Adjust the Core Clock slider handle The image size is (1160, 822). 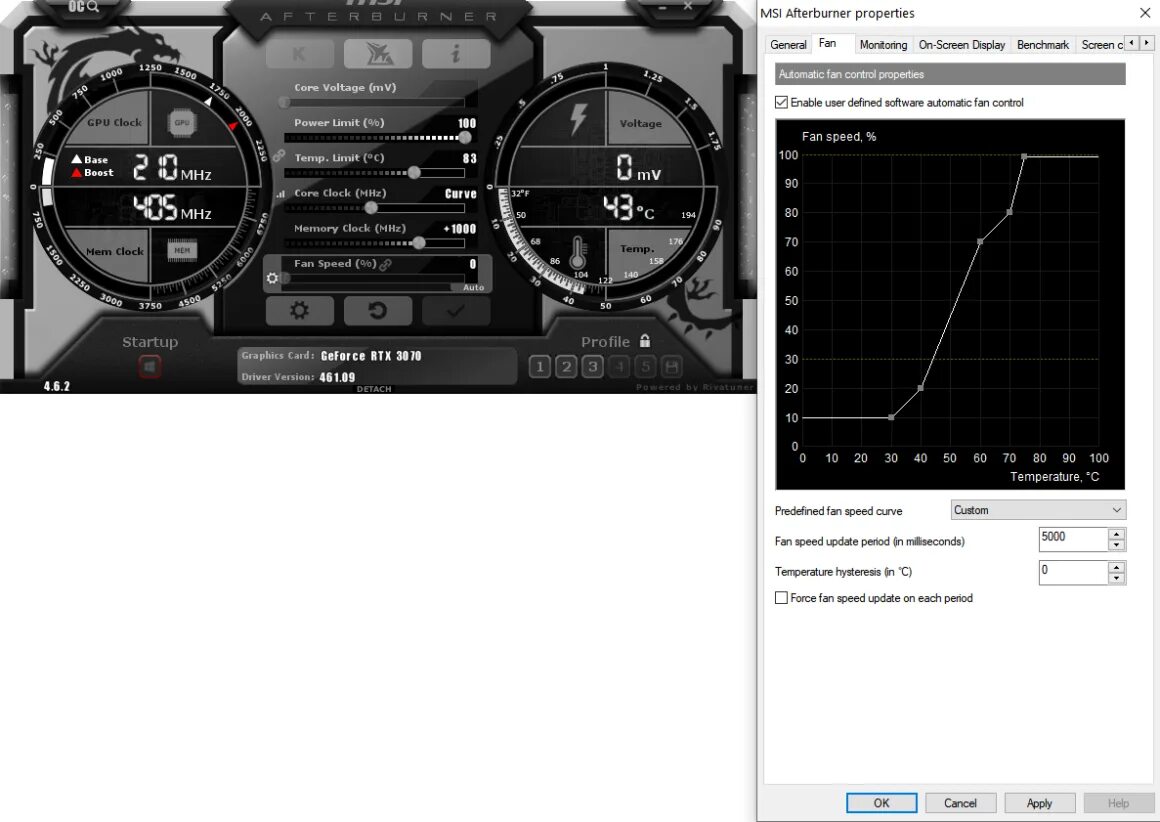coord(371,208)
